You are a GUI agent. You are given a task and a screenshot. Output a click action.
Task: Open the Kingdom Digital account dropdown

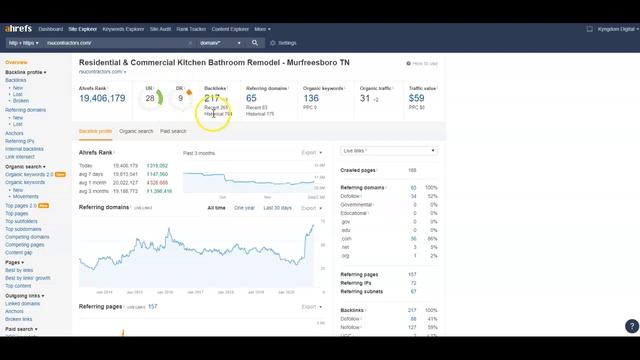coord(618,29)
